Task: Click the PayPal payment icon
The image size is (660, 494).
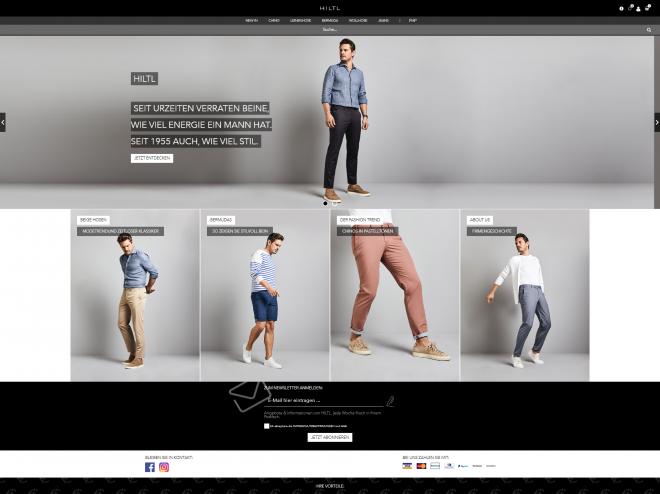Action: [x=463, y=466]
